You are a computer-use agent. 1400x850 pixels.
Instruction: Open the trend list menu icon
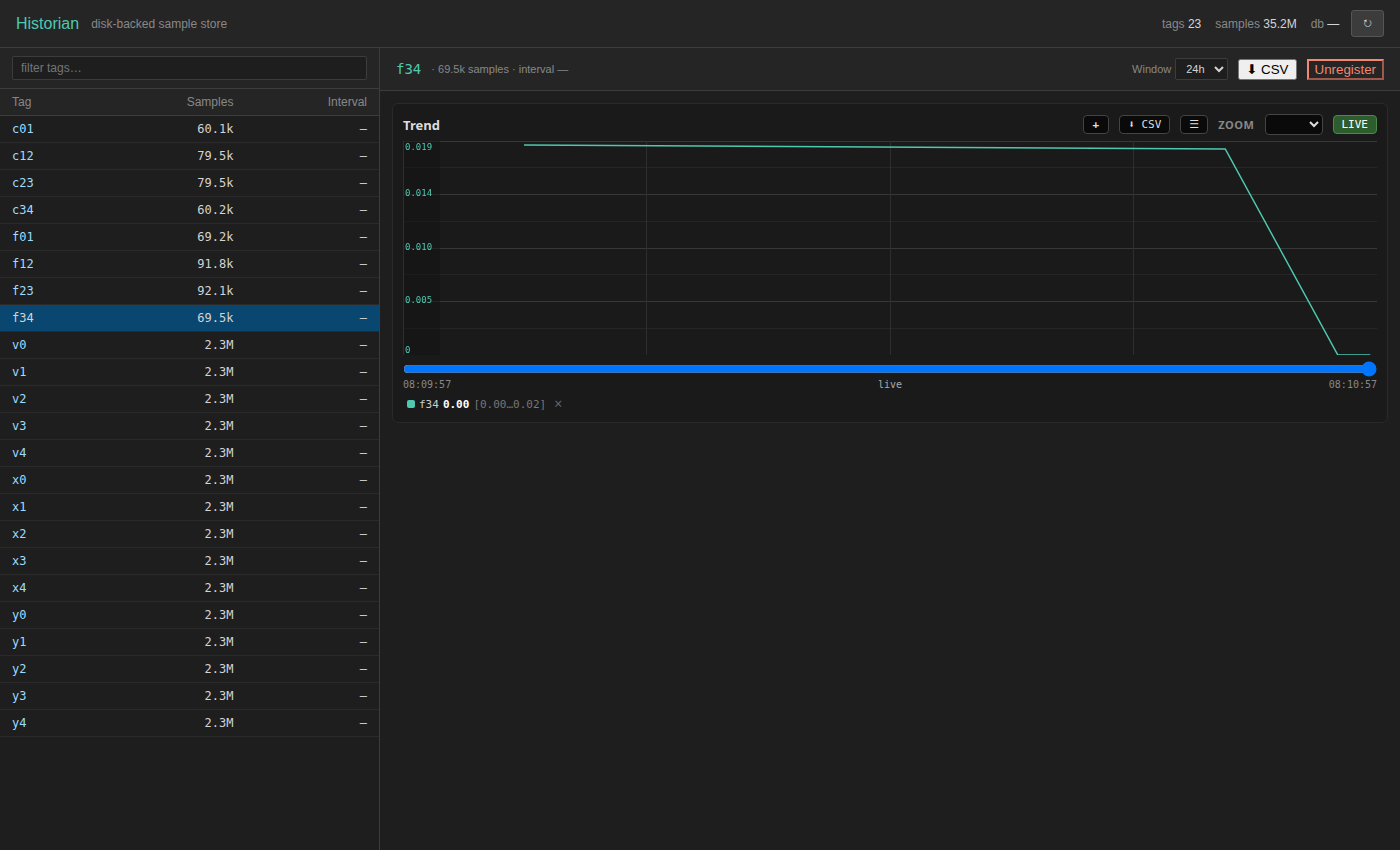click(x=1194, y=125)
